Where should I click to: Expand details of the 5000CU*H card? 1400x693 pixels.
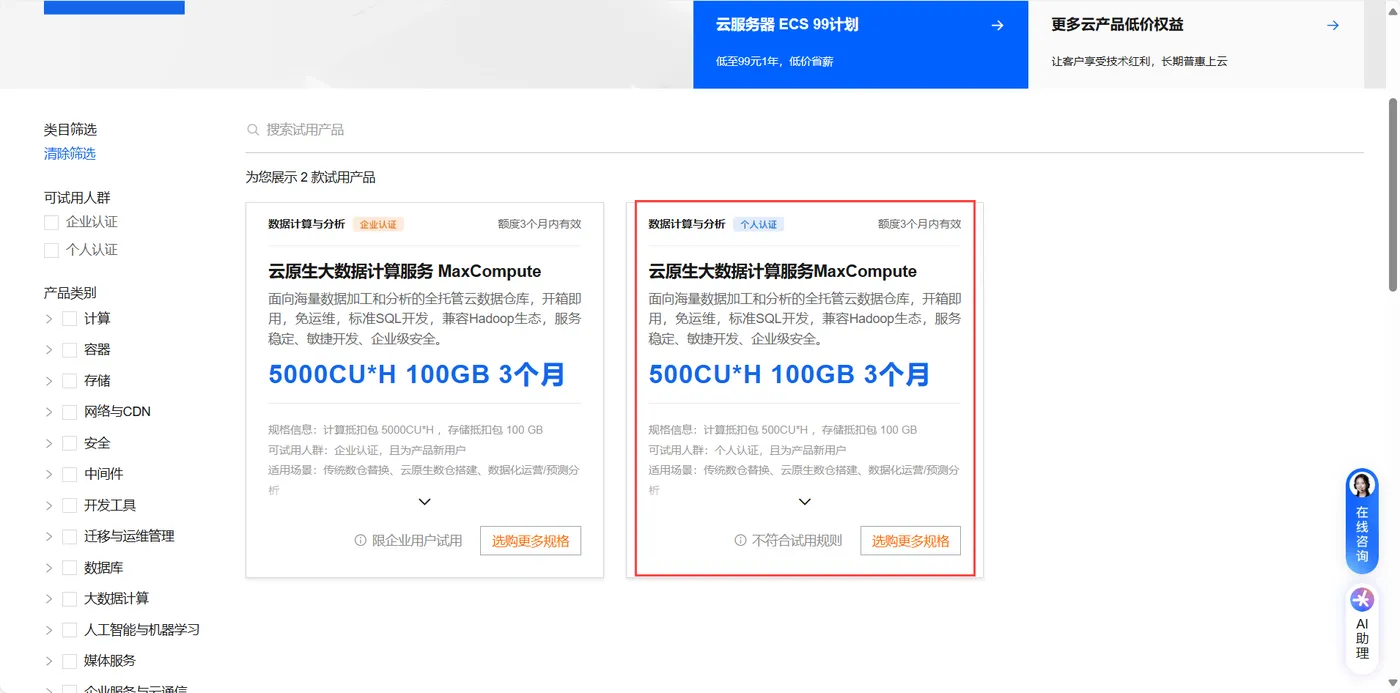point(424,502)
